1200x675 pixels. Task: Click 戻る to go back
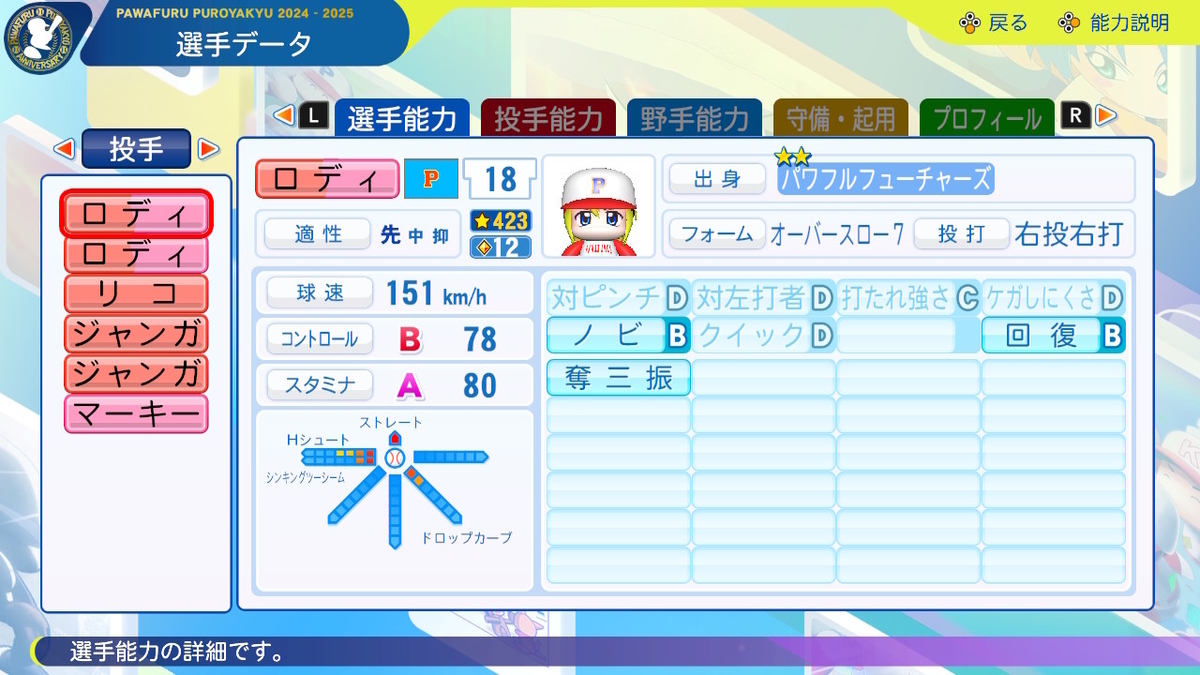pos(1008,22)
